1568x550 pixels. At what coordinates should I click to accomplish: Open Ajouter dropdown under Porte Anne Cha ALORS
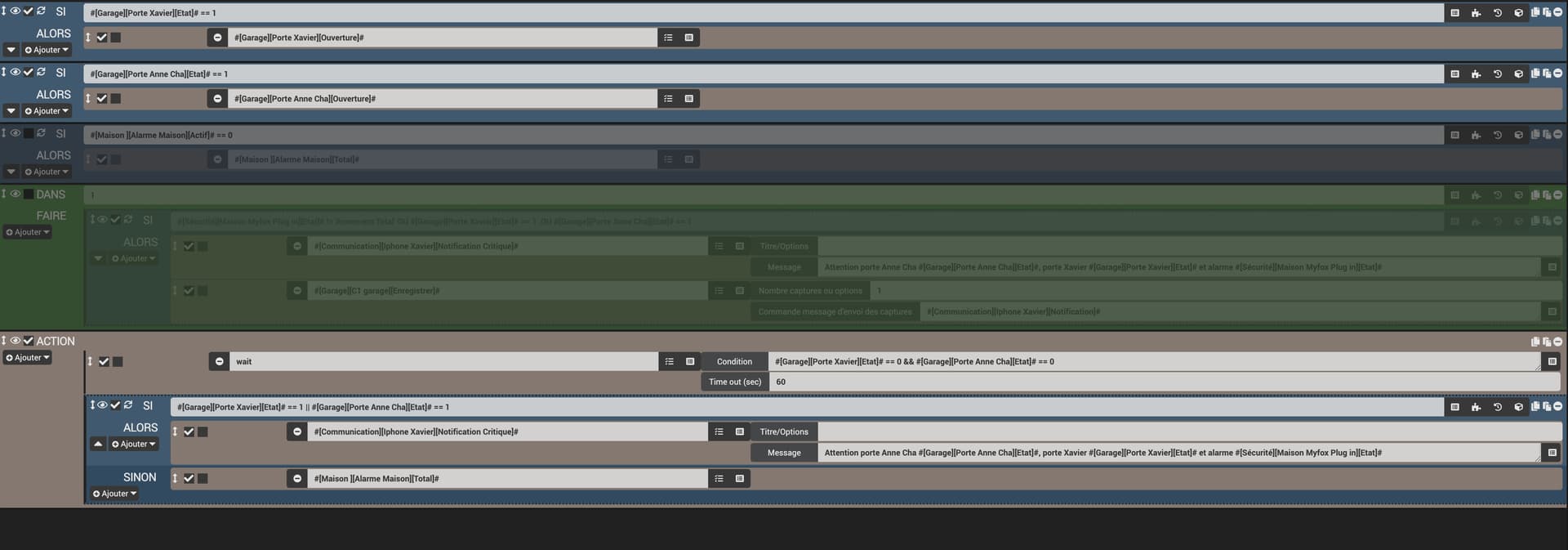(47, 111)
